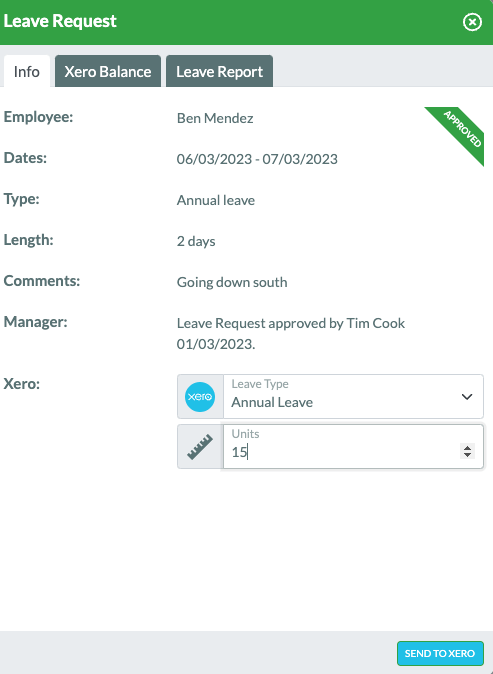Screen dimensions: 493x674
Task: Select the Info tab
Action: 27,71
